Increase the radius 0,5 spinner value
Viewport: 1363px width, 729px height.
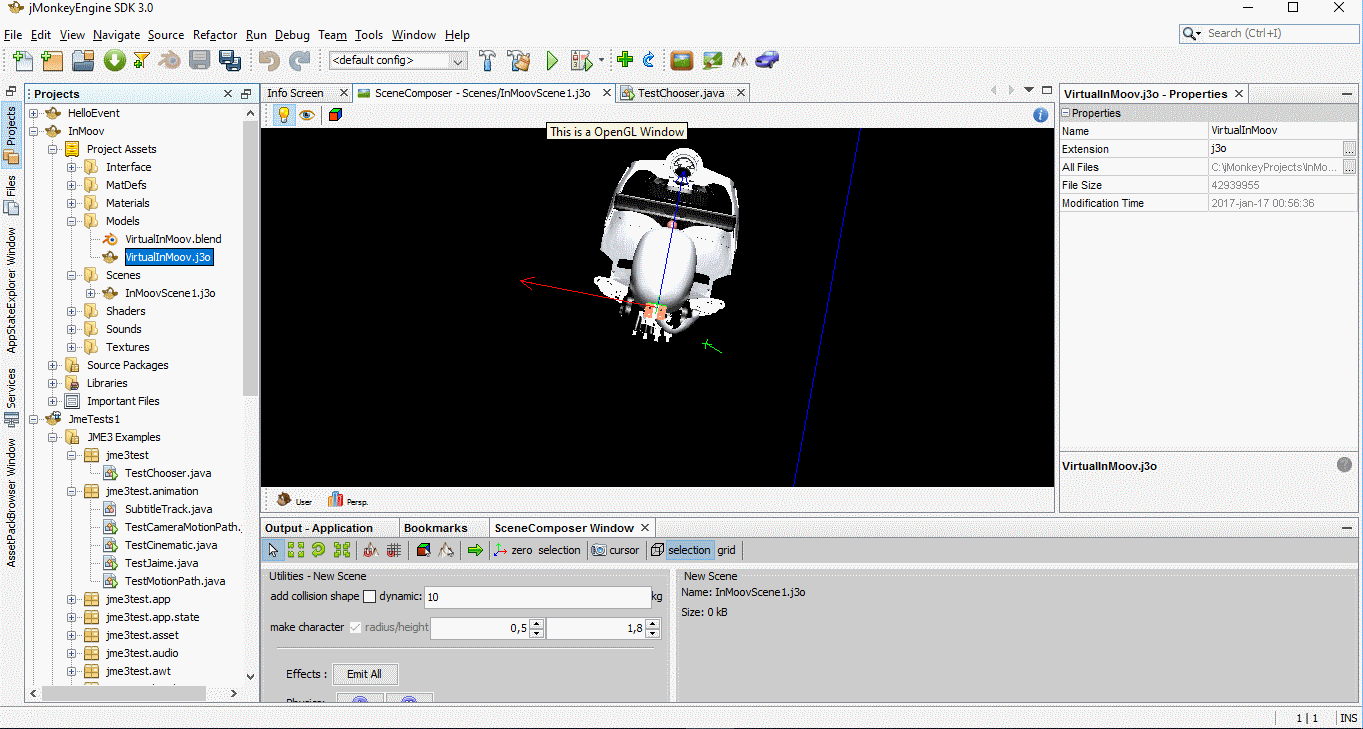[536, 623]
